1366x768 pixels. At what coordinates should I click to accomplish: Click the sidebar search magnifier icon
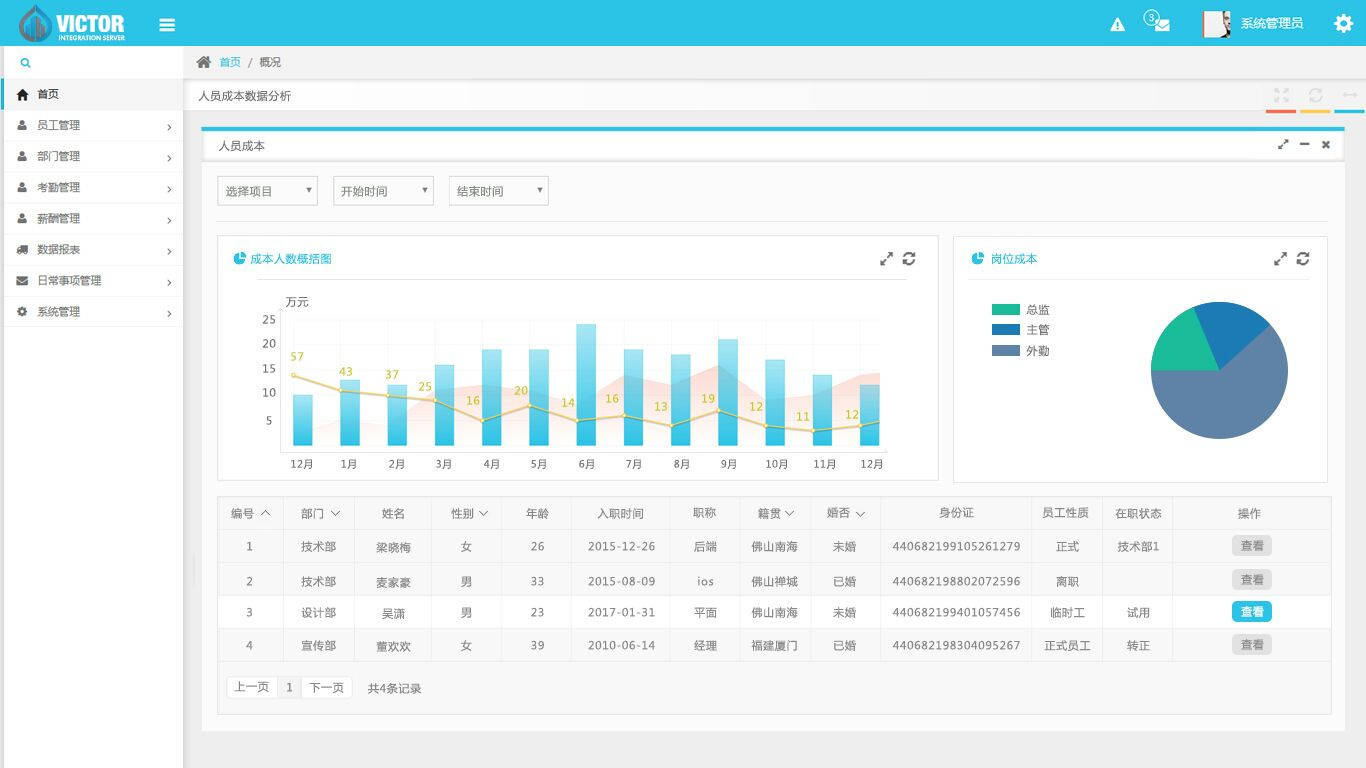click(x=26, y=63)
